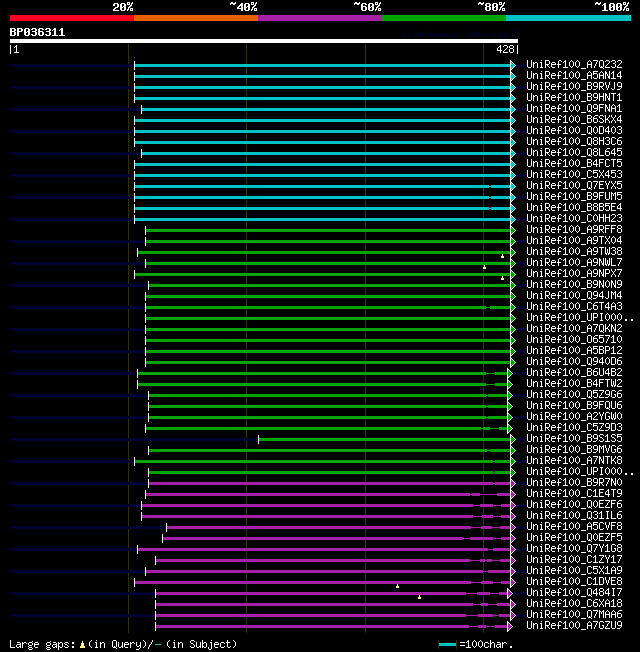The width and height of the screenshot is (640, 652).
Task: Click UniRef100_B9S1S5 label
Action: coord(574,439)
